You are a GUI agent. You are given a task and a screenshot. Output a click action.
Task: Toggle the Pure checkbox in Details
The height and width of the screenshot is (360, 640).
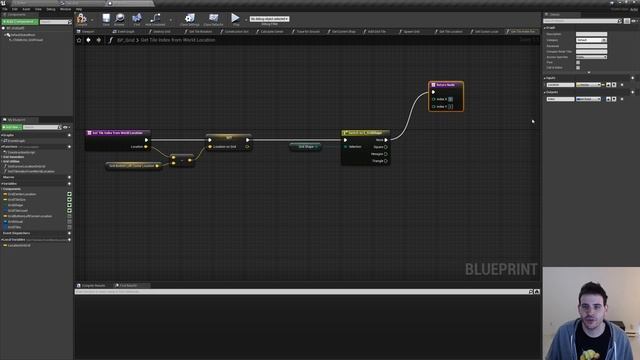tap(578, 62)
